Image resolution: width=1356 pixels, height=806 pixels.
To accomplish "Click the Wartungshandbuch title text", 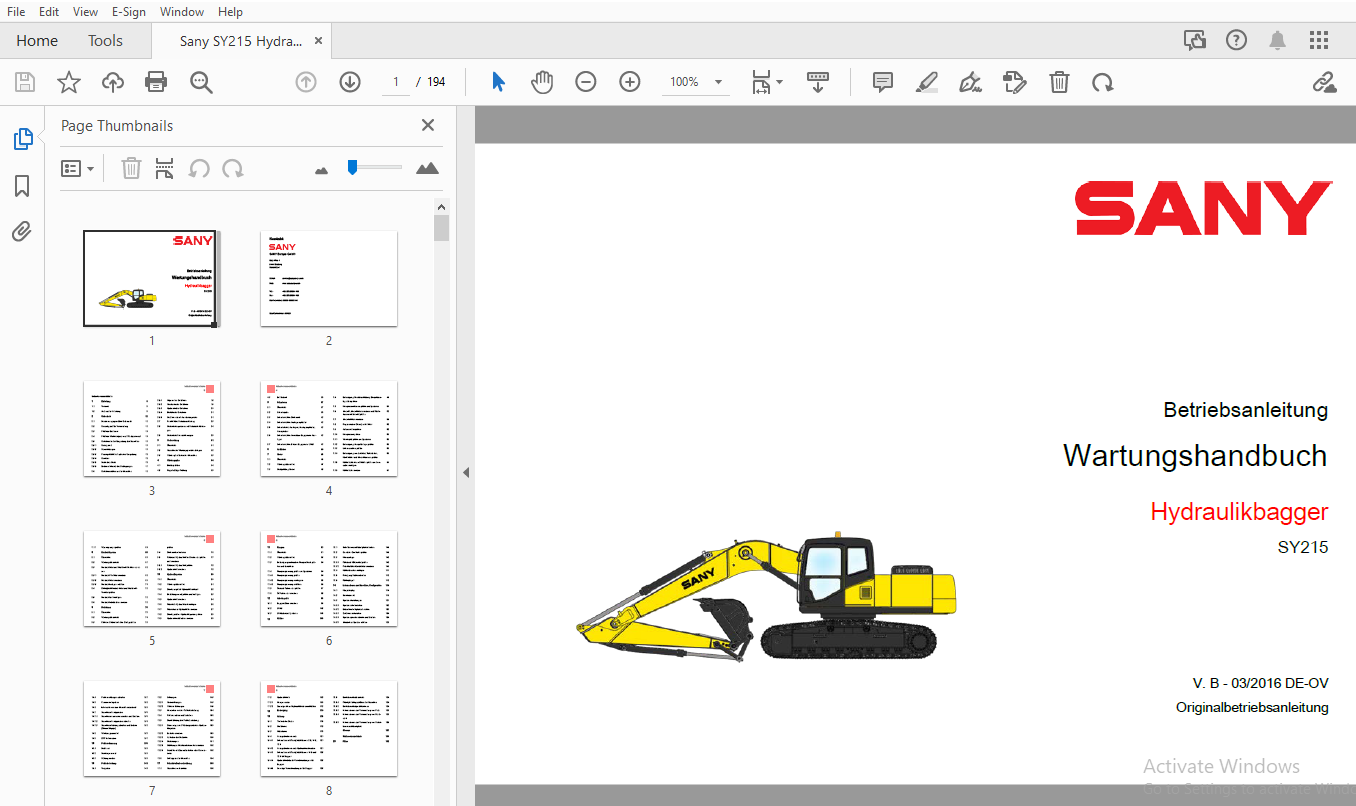I will click(1195, 456).
